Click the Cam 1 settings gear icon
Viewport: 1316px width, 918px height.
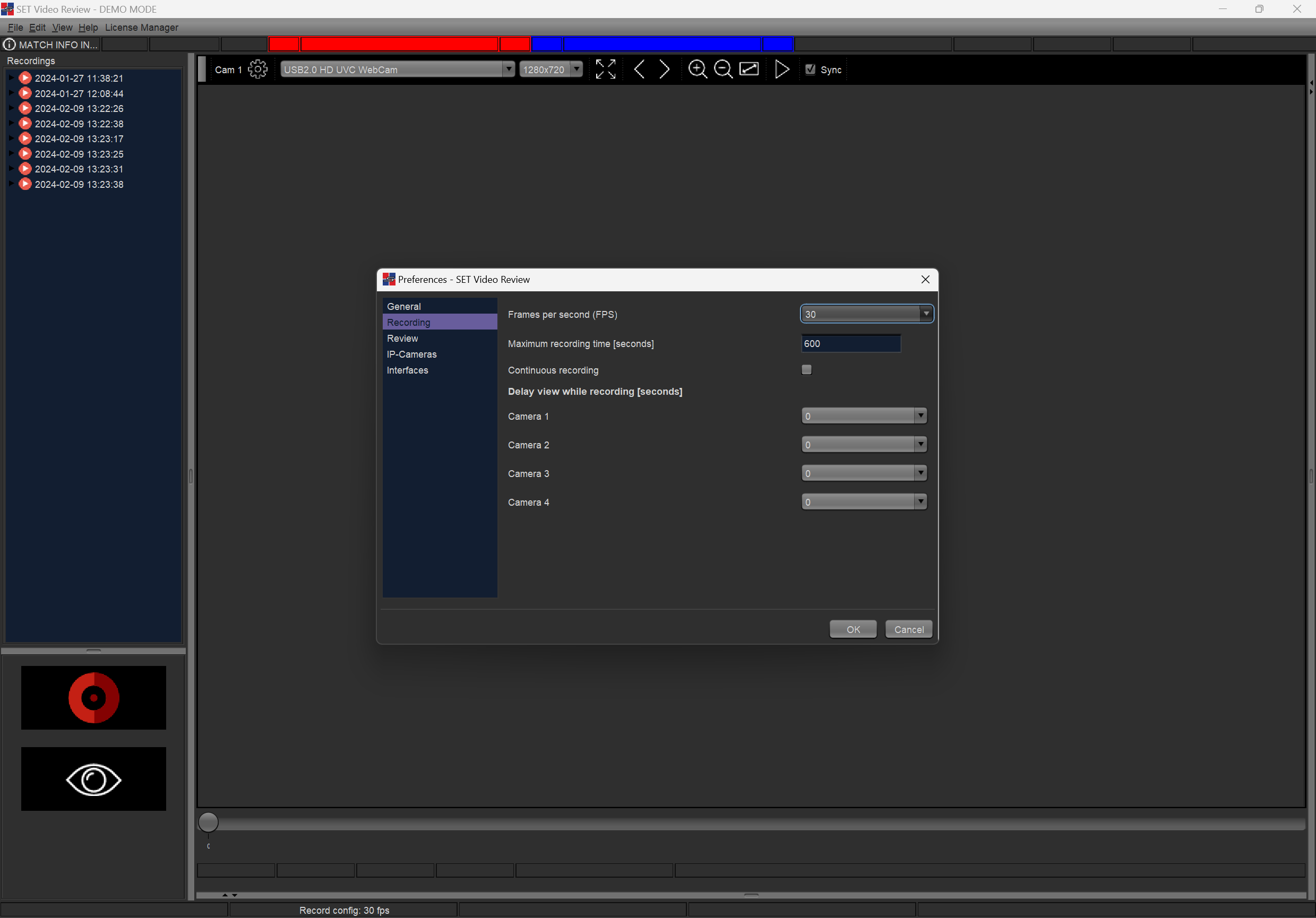coord(257,70)
